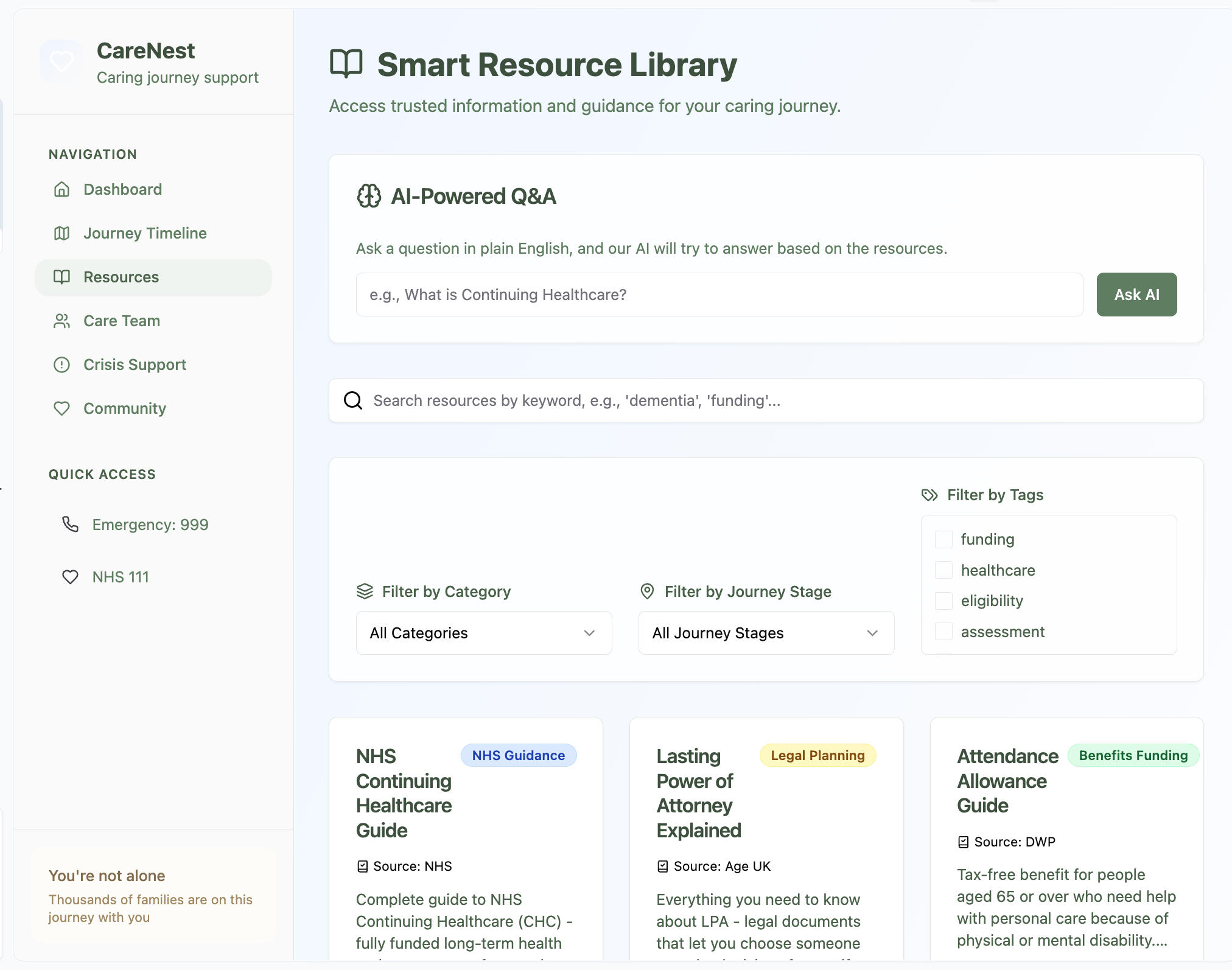Image resolution: width=1232 pixels, height=970 pixels.
Task: Open the NHS 111 quick link
Action: 121,577
